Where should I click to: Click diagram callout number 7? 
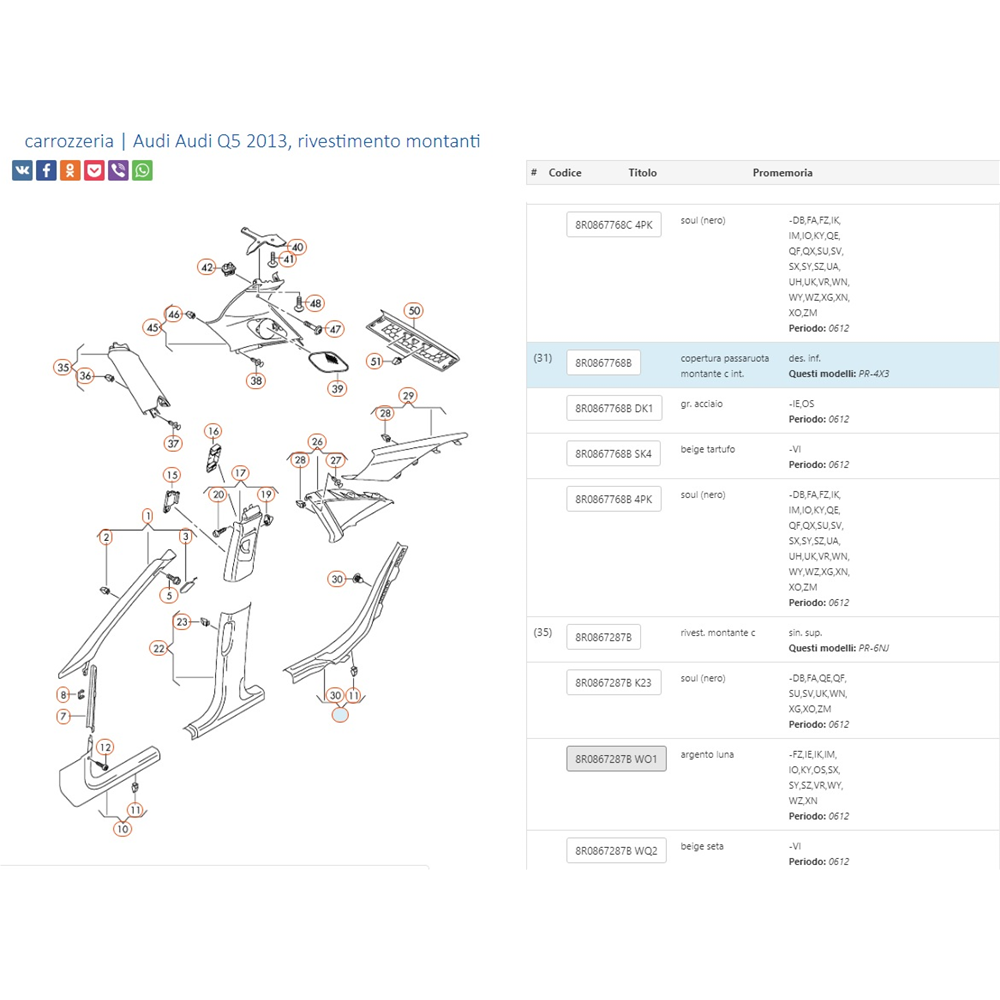pos(62,716)
